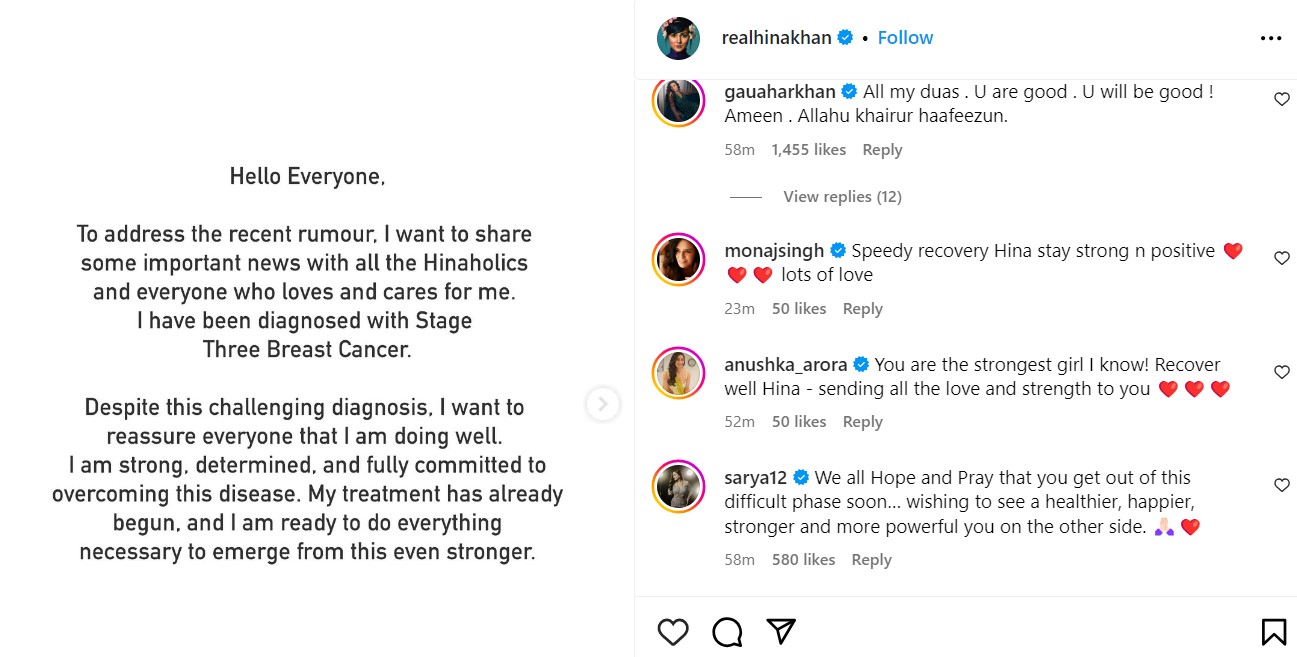1297x657 pixels.
Task: Open realhinakhan profile picture
Action: (678, 38)
